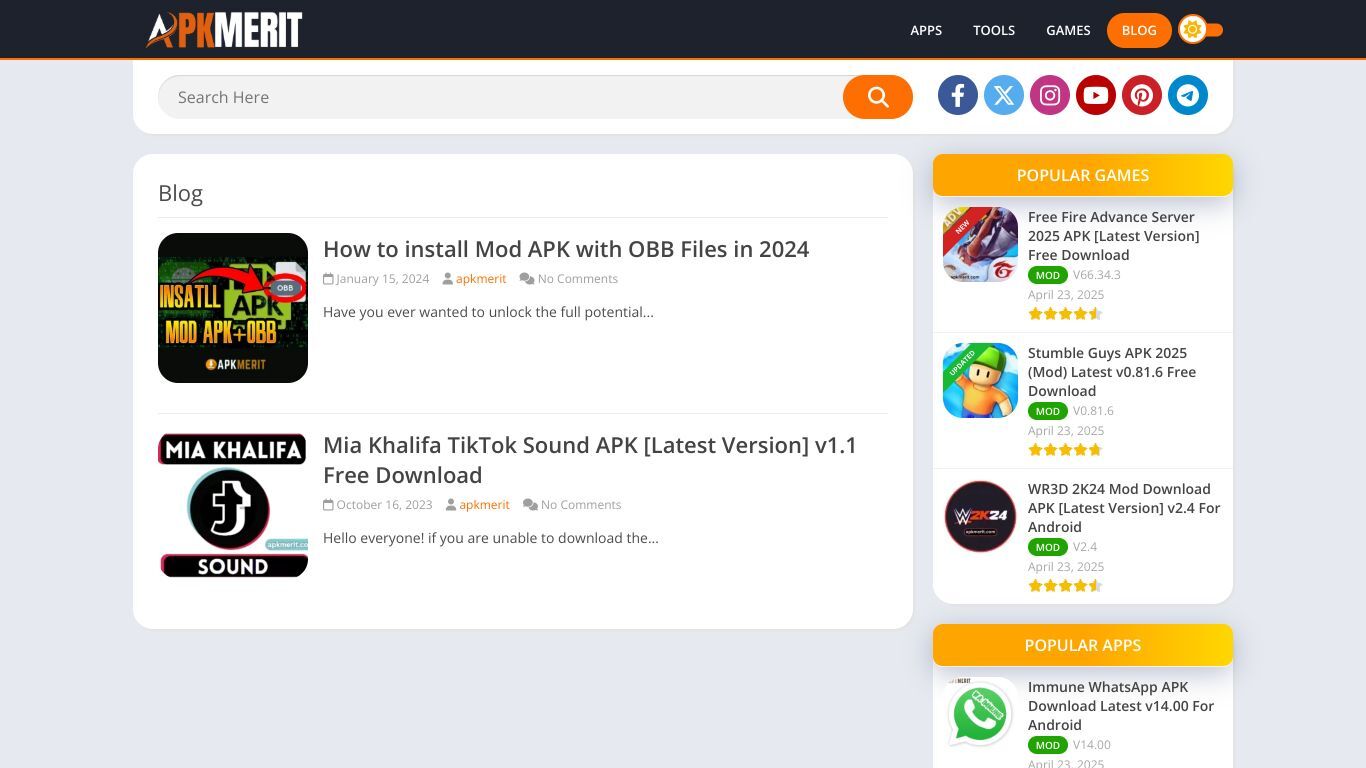Open the Immune WhatsApp app icon
This screenshot has width=1366, height=768.
980,714
